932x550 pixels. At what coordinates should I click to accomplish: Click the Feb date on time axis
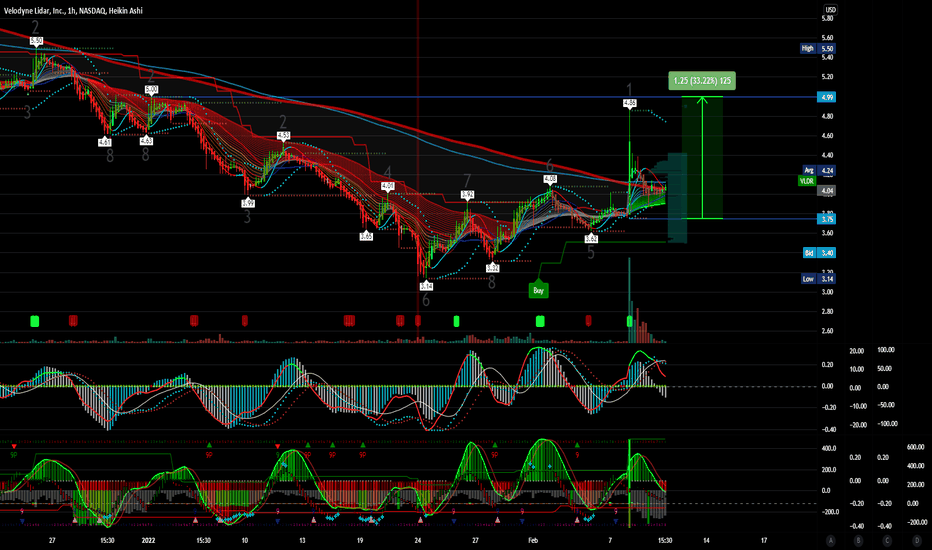533,540
